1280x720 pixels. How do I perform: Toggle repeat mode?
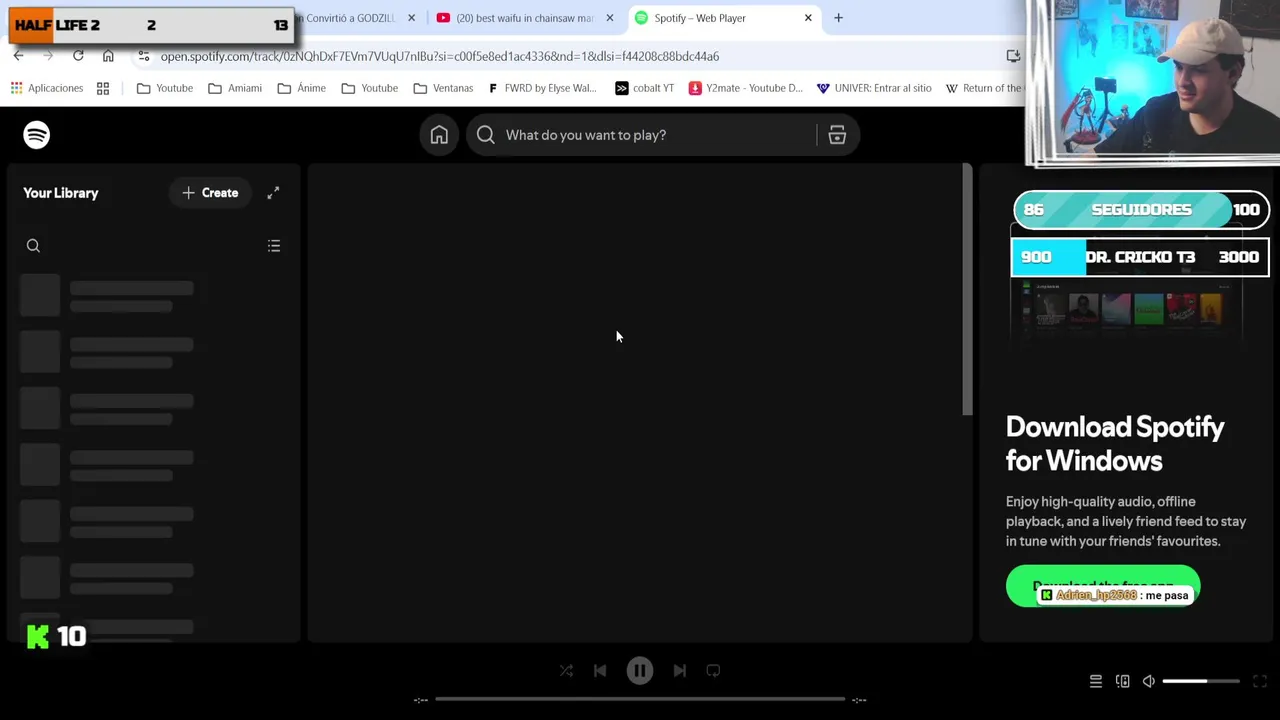pyautogui.click(x=713, y=671)
